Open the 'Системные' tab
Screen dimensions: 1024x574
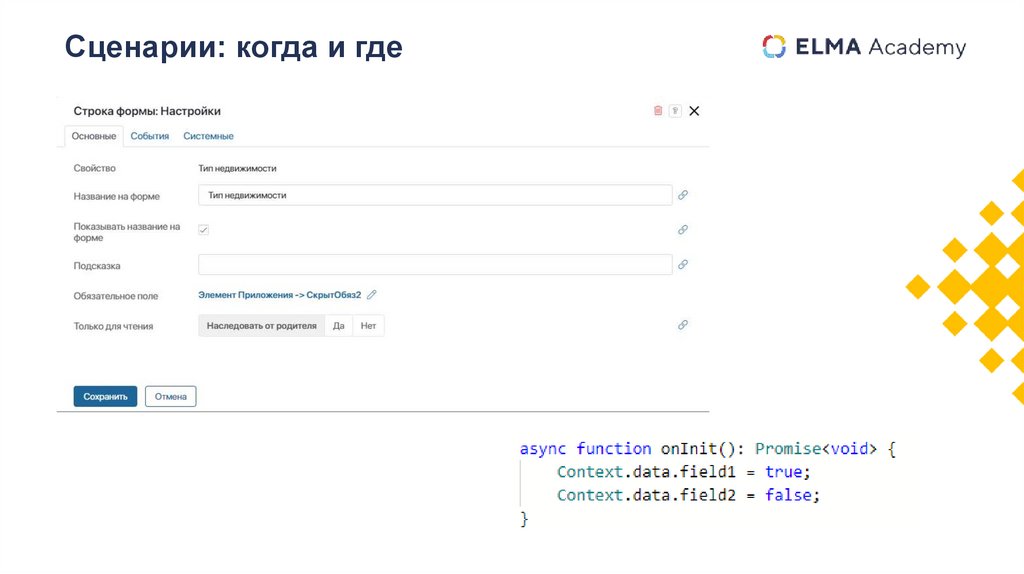point(208,136)
